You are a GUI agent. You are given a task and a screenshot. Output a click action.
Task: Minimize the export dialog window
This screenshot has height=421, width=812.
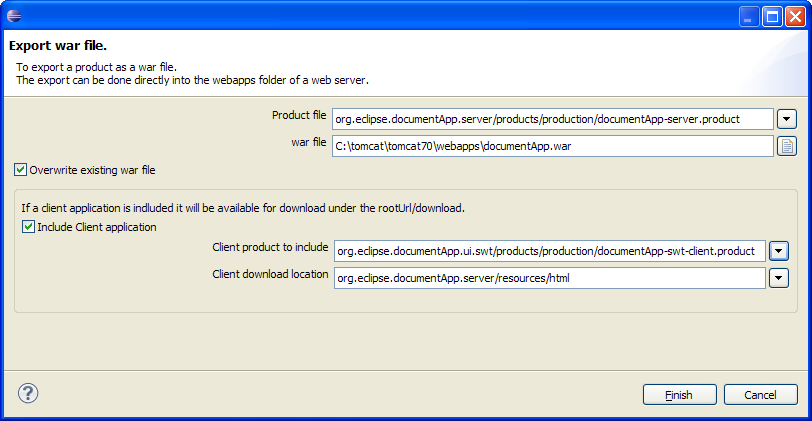[x=748, y=17]
